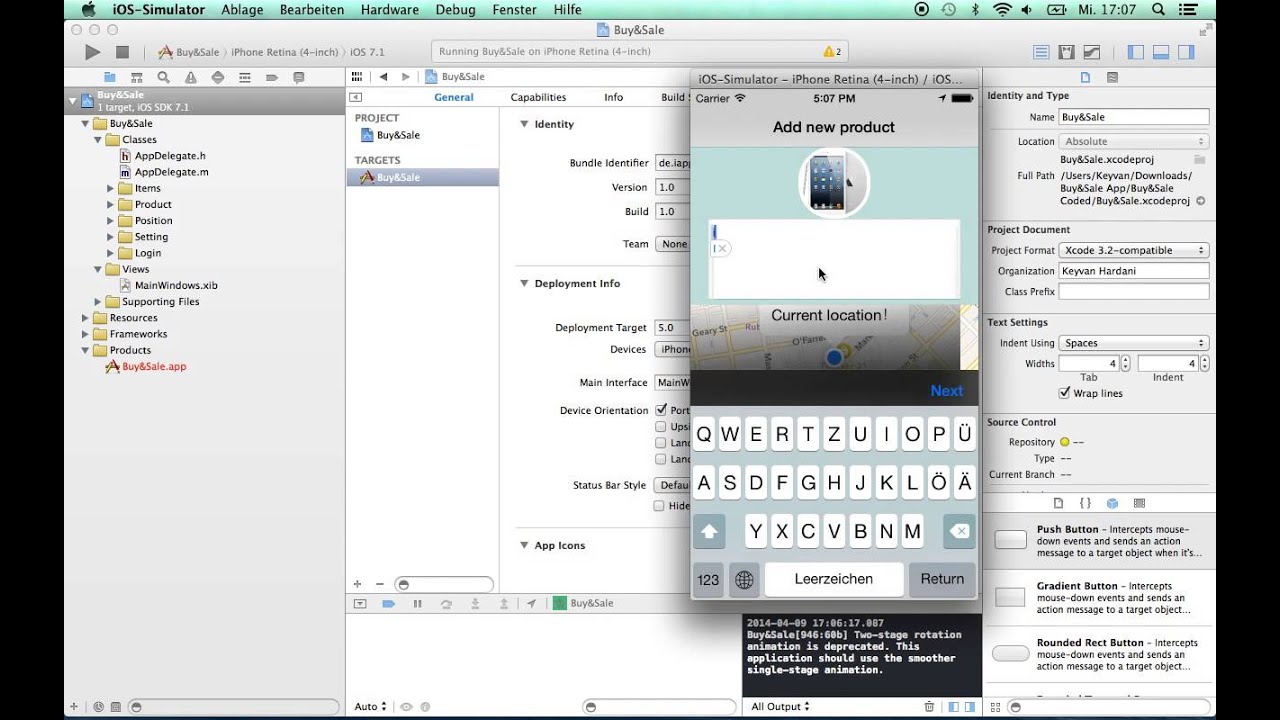Open the Log navigator speech-bubble icon
Screen dimensions: 1280x720
(298, 77)
